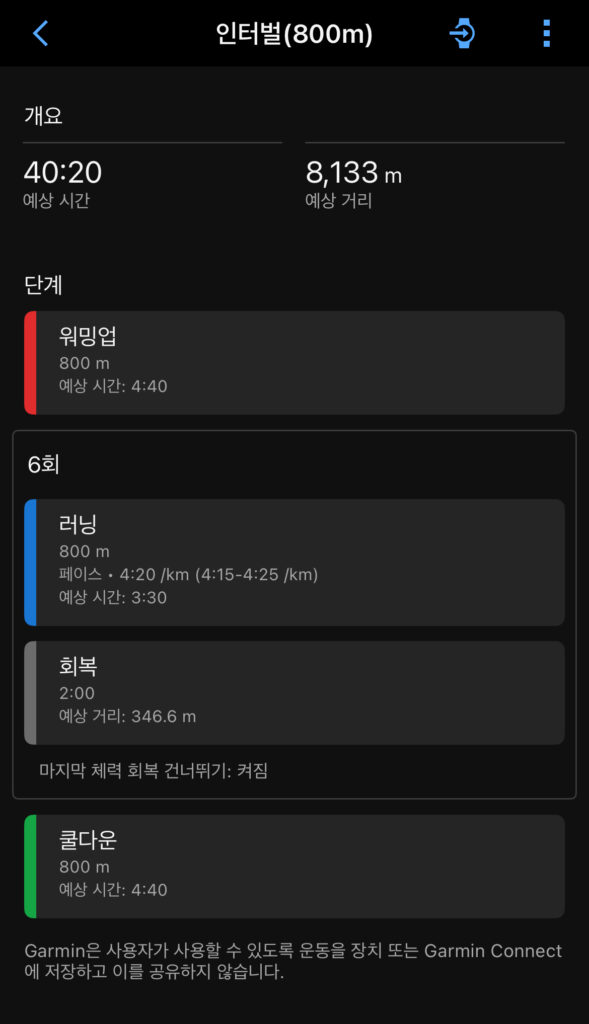
Task: Tap the 8,133 m estimated distance
Action: [x=353, y=172]
